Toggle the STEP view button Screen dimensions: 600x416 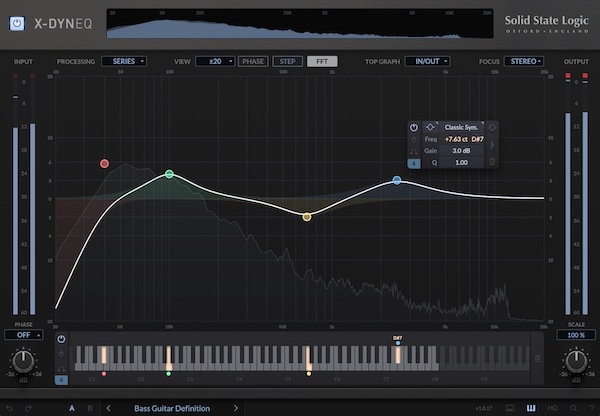click(x=287, y=61)
